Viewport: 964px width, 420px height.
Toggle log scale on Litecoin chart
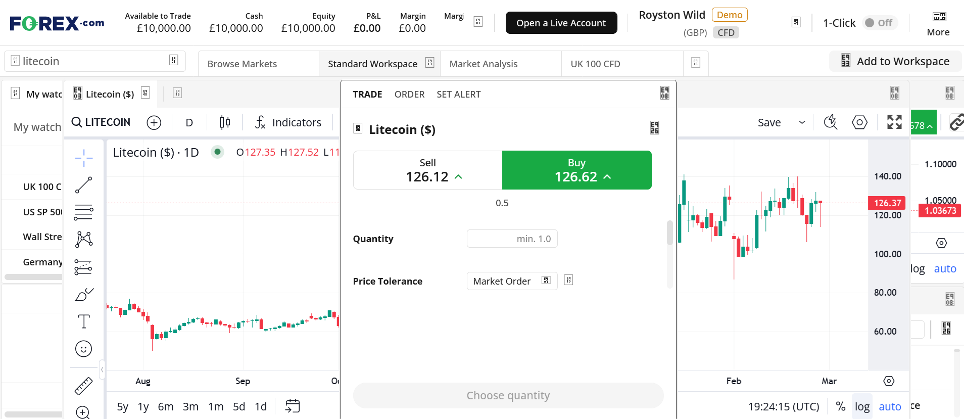tap(862, 406)
